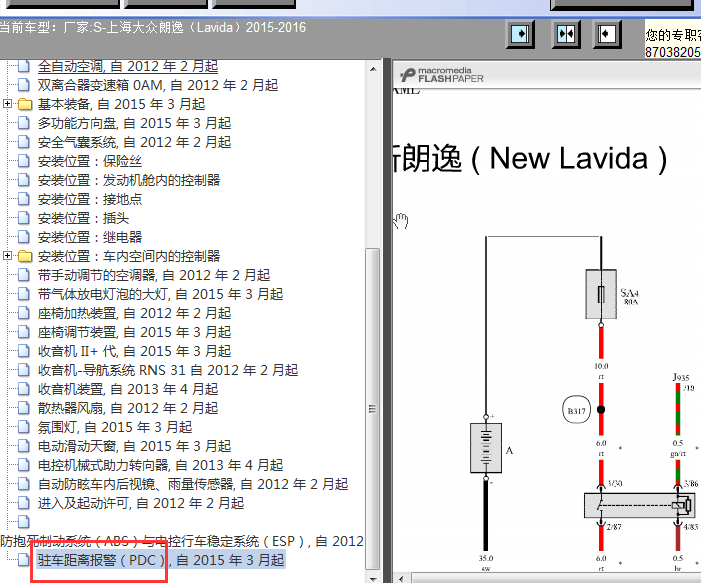Click the document icon beside 电动滑动天窗
This screenshot has height=583, width=701.
(24, 446)
